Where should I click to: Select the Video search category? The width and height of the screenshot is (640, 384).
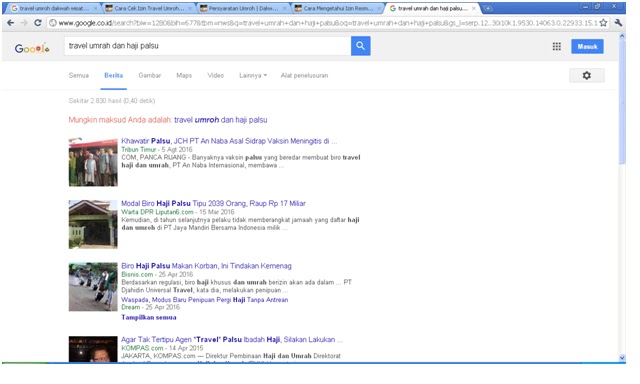pos(216,75)
